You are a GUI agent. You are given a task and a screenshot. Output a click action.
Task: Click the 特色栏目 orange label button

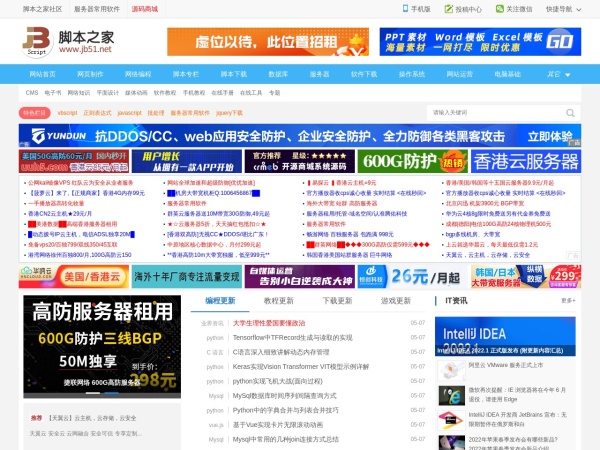35,113
